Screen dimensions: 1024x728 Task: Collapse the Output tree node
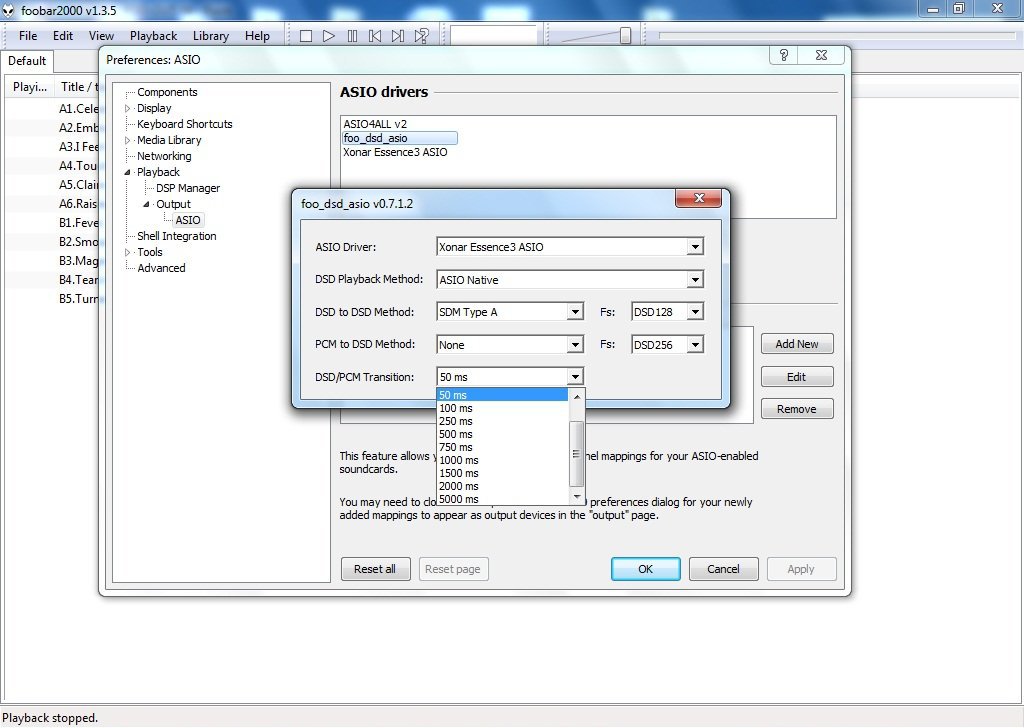pyautogui.click(x=147, y=204)
